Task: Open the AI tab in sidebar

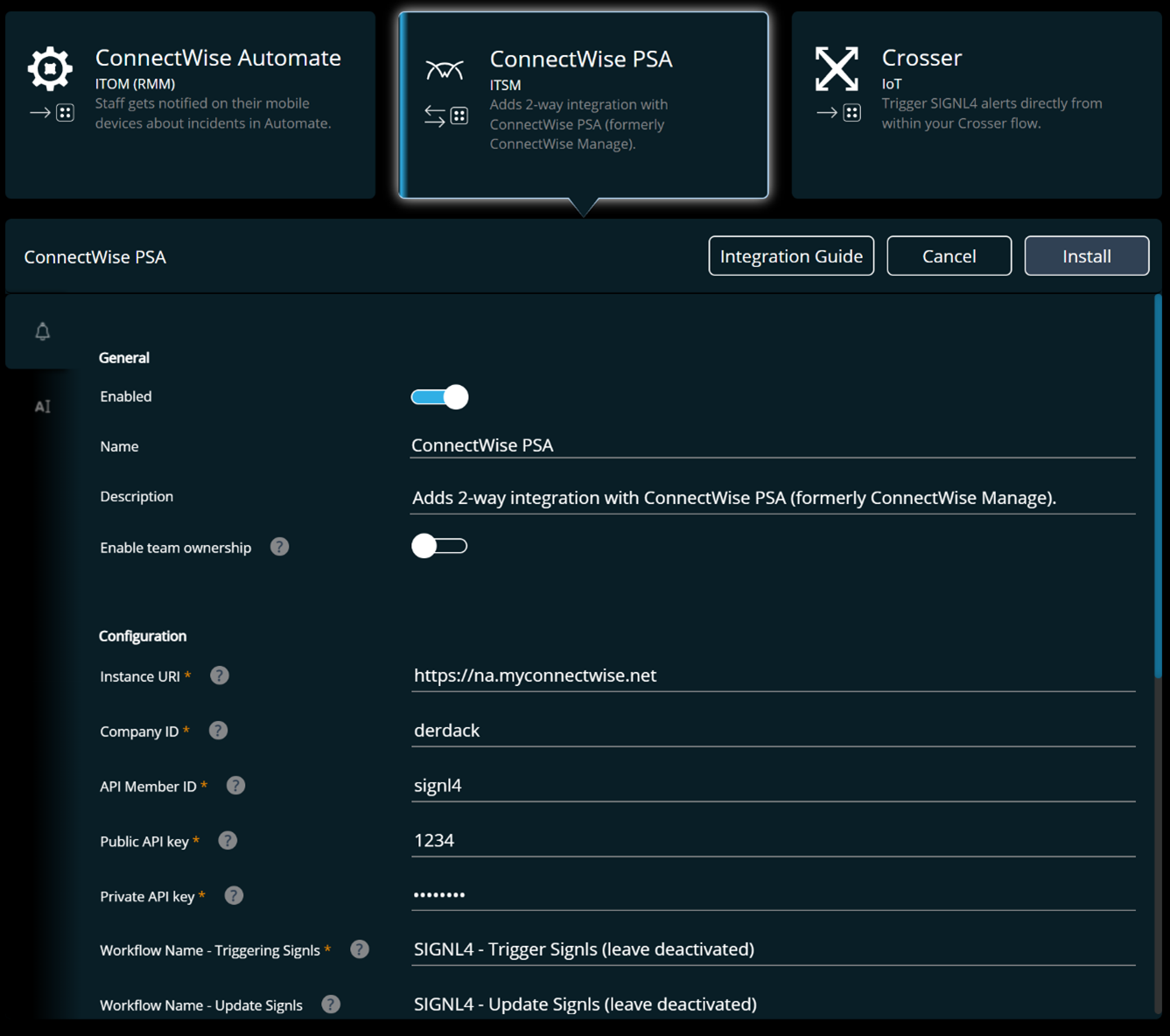Action: pos(42,406)
